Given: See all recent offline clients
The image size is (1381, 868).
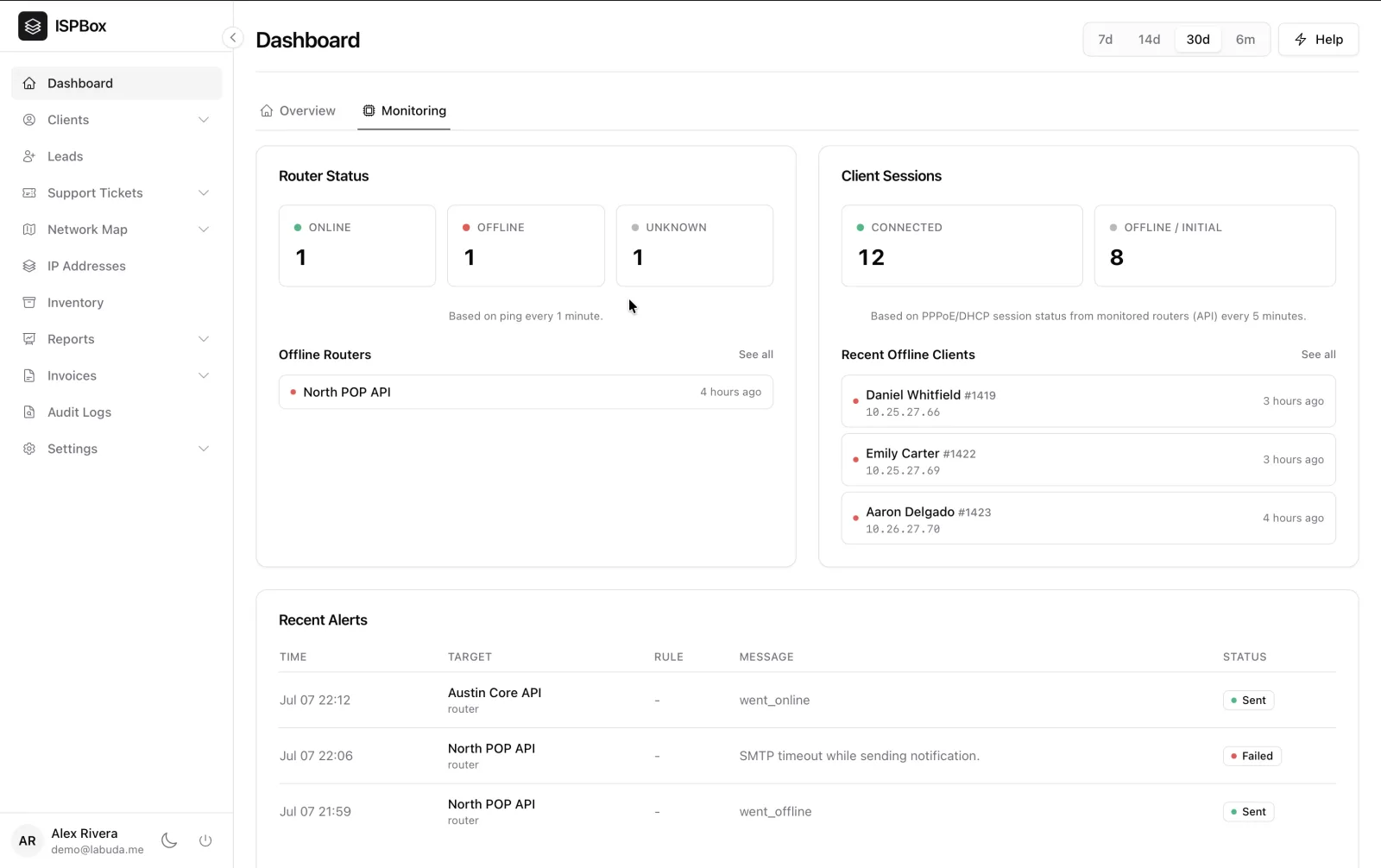Looking at the screenshot, I should coord(1318,355).
